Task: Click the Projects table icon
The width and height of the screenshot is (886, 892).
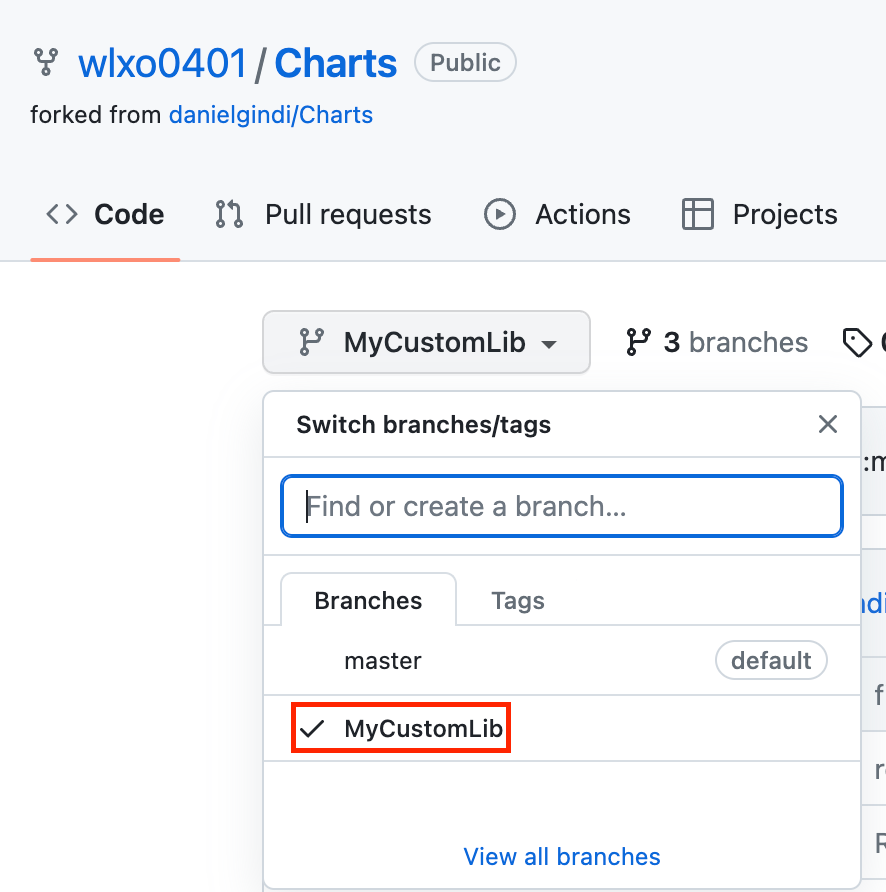Action: (697, 214)
